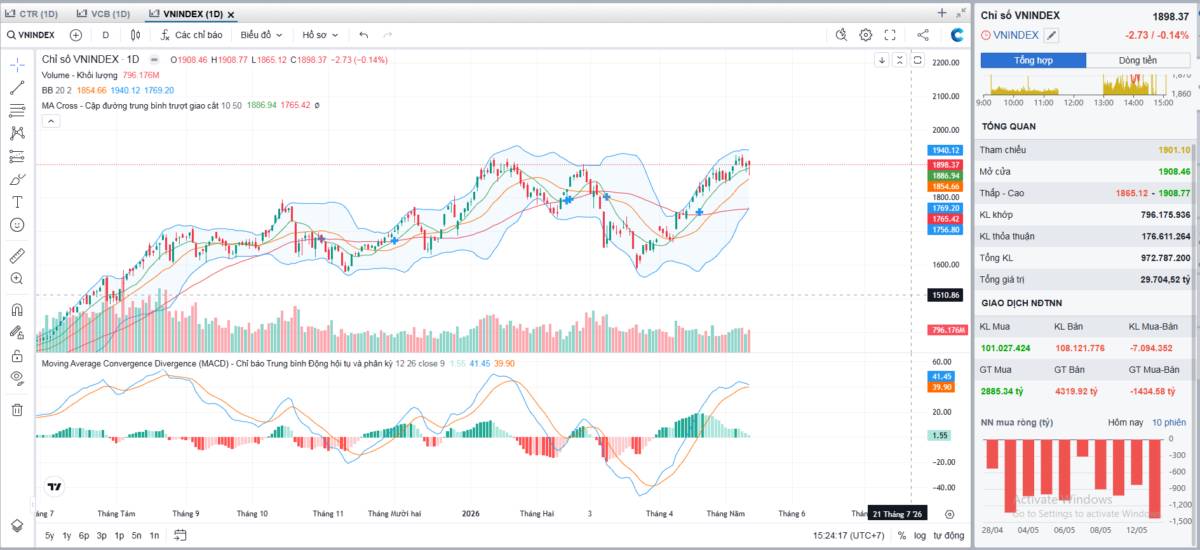This screenshot has width=1200, height=550.
Task: Select the ruler measure tool
Action: click(x=17, y=255)
